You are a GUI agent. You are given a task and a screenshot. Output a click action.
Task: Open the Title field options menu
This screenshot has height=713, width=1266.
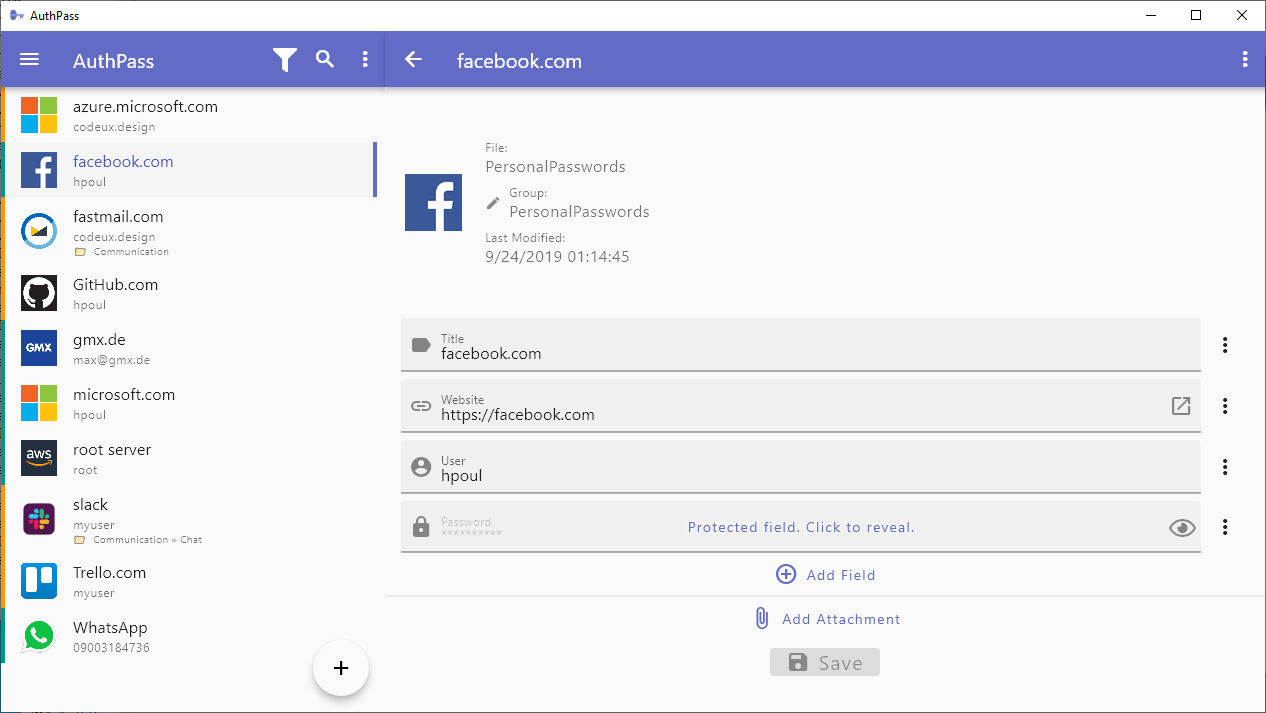pyautogui.click(x=1225, y=345)
